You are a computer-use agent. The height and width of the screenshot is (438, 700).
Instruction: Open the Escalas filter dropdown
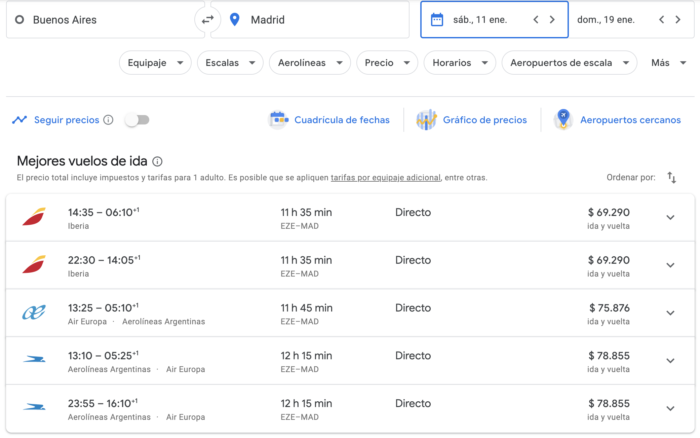229,63
